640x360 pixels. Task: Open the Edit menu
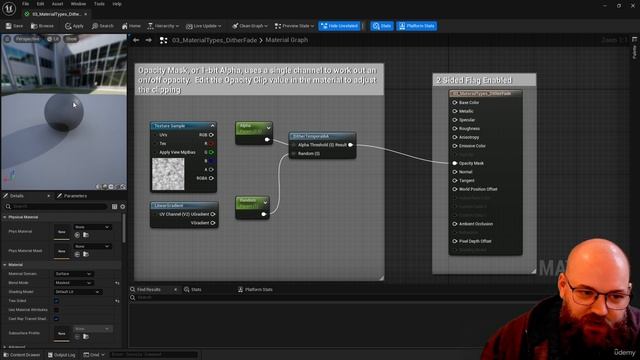click(40, 4)
